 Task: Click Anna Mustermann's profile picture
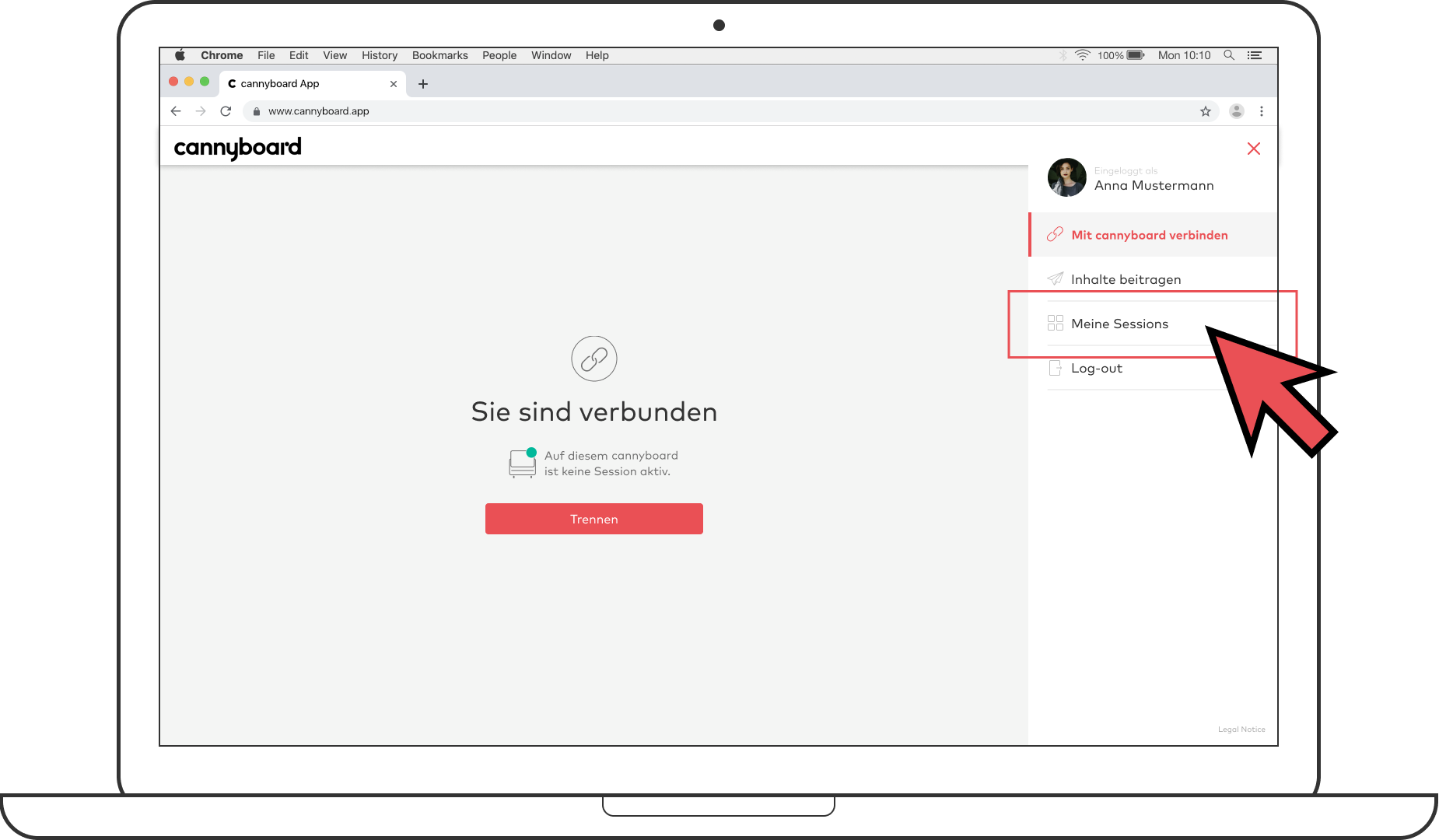pos(1067,177)
